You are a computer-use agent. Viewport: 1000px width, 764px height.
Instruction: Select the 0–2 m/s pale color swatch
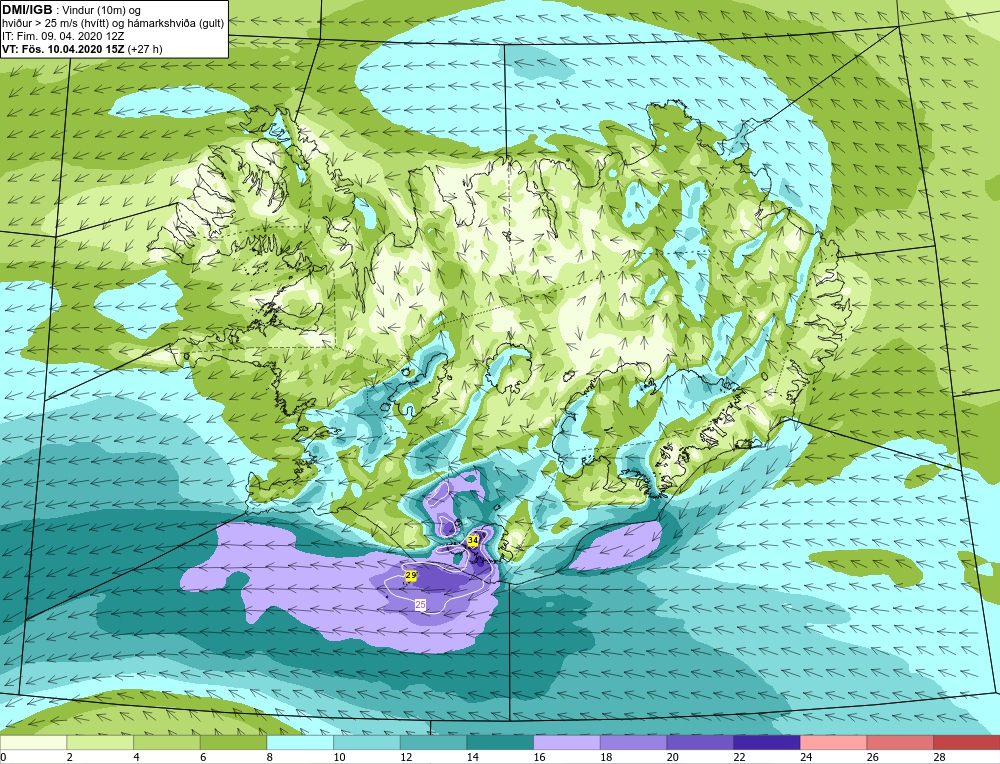pos(33,743)
